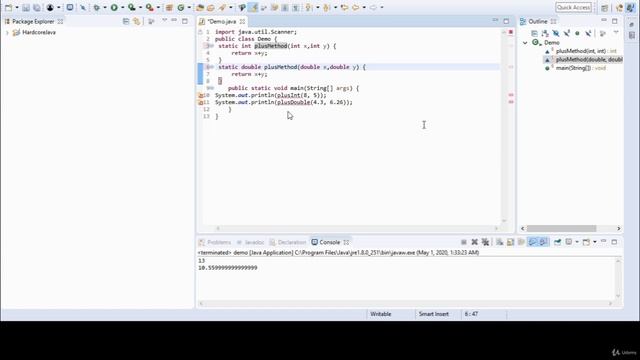Open the New file dropdown arrow

point(17,7)
